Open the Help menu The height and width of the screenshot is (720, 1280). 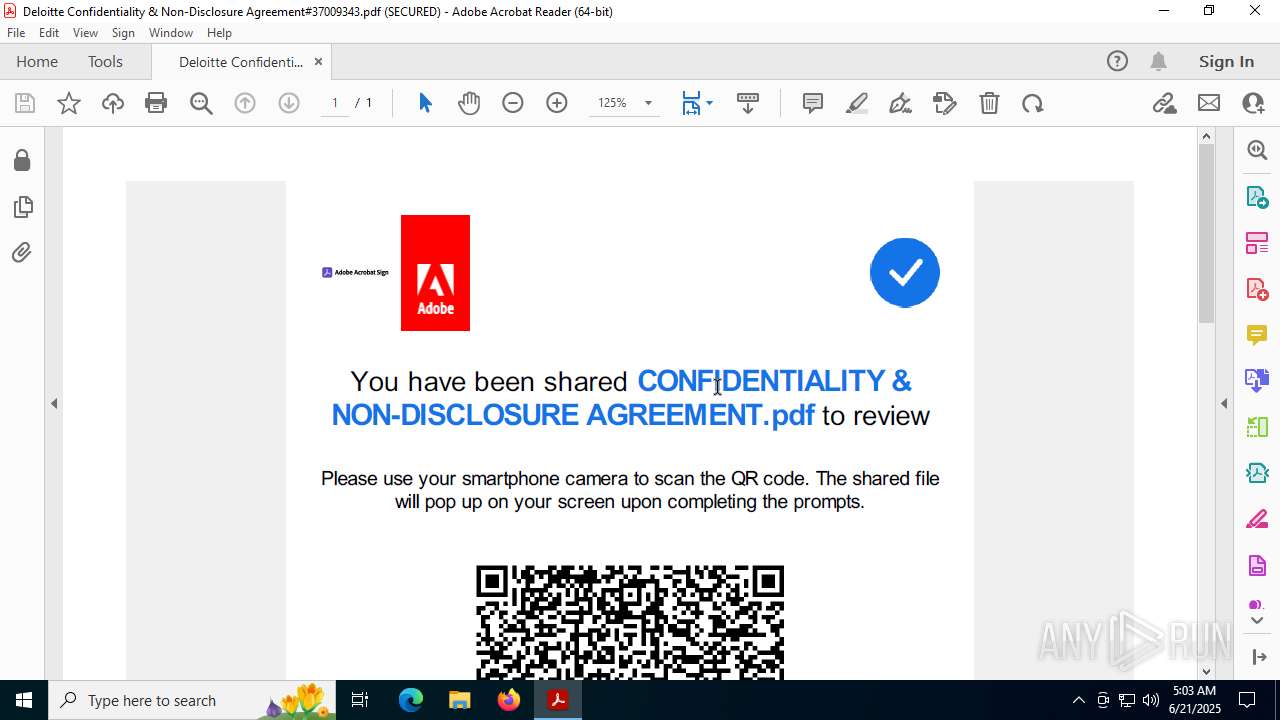(219, 33)
